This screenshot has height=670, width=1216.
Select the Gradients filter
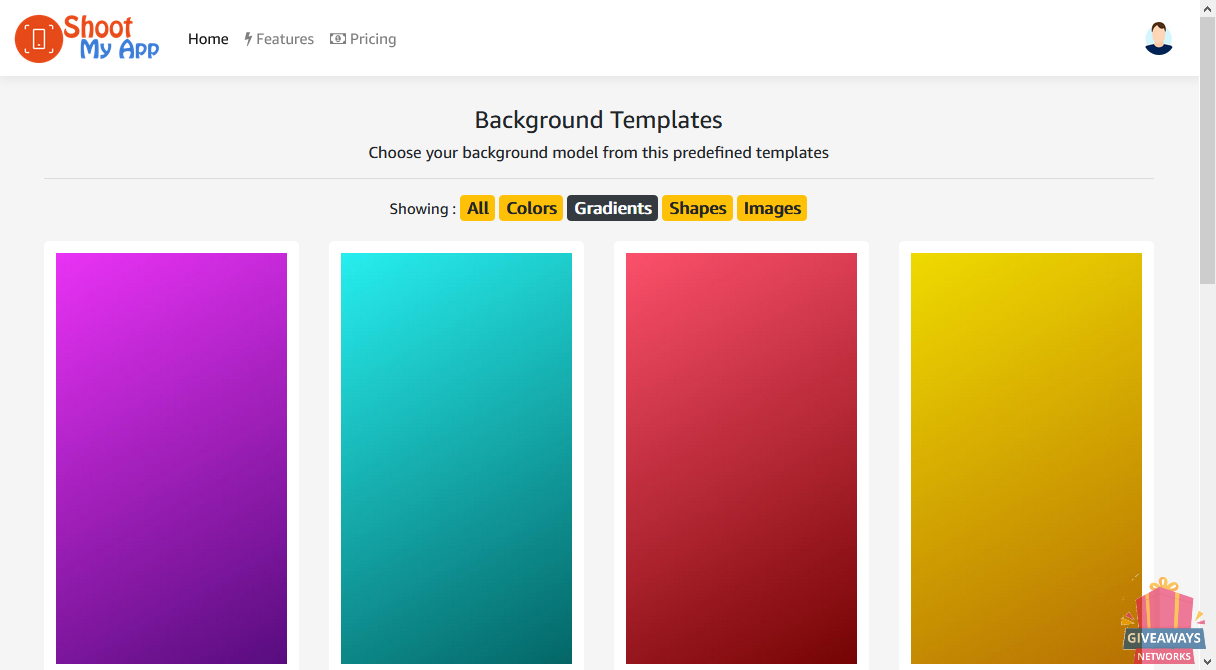(613, 208)
